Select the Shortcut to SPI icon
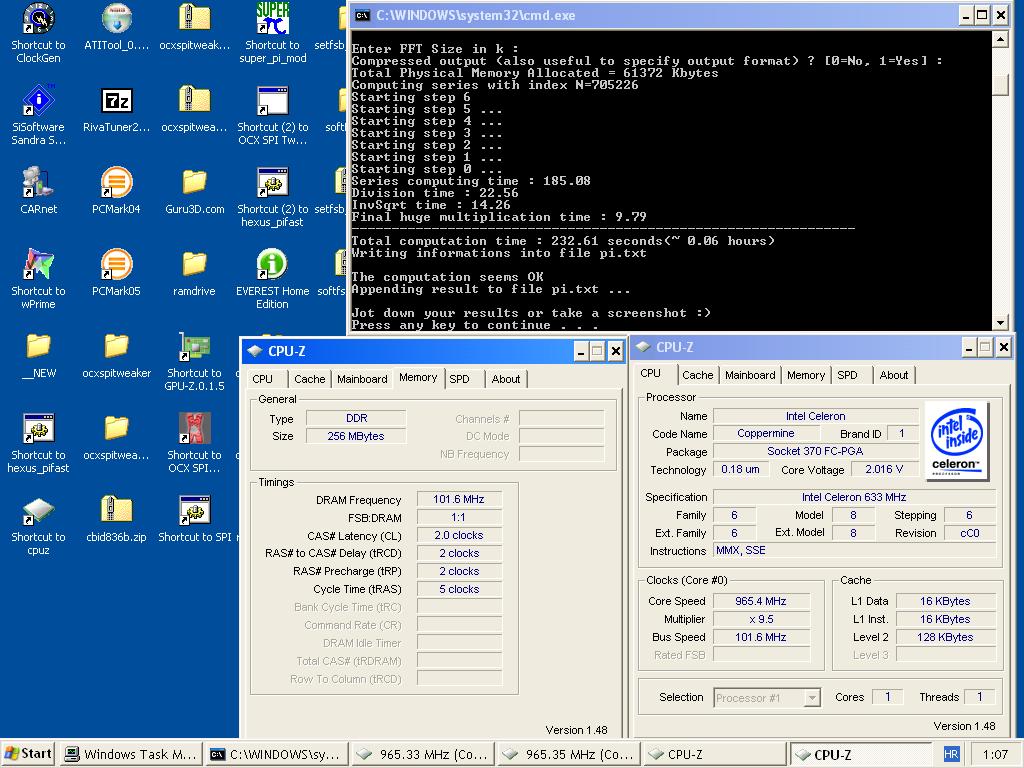The image size is (1024, 768). click(194, 511)
